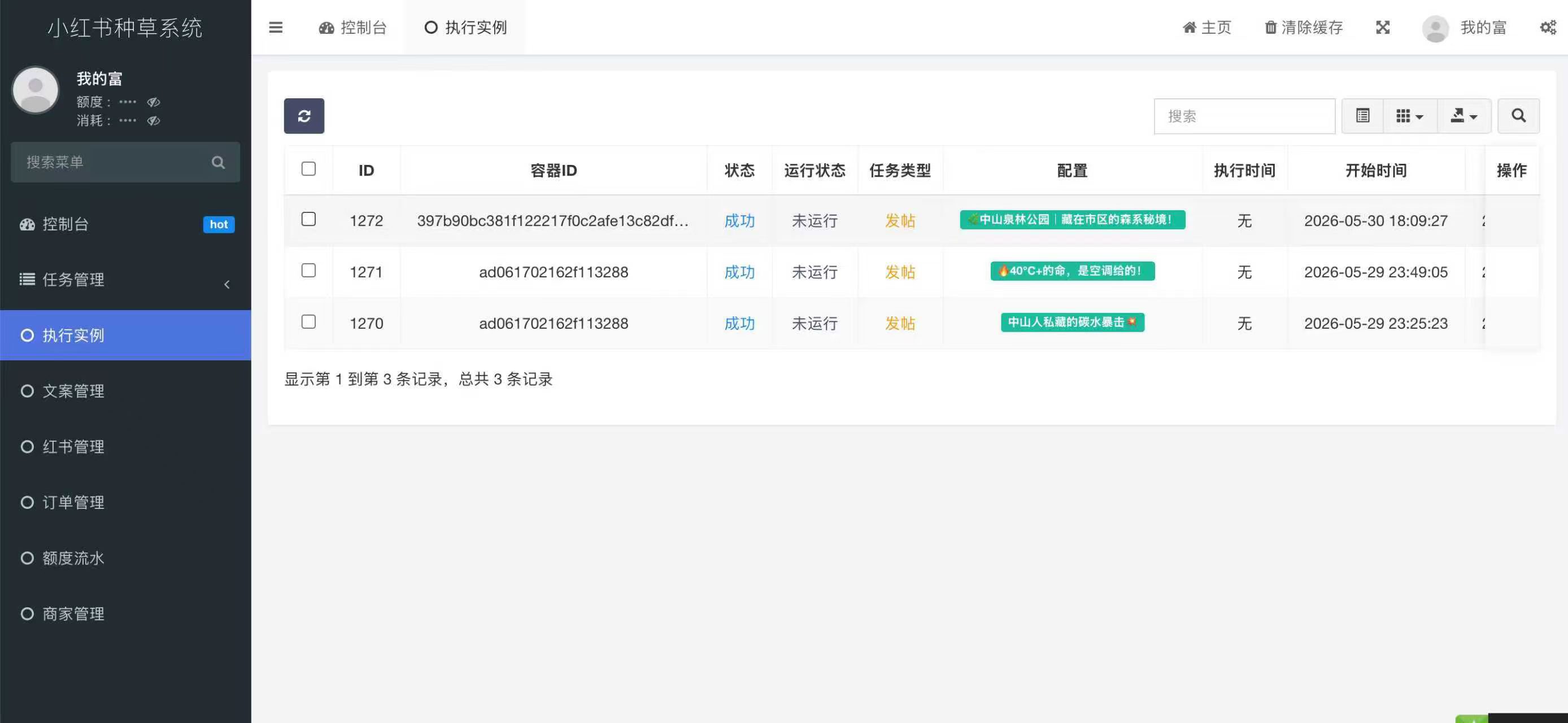The image size is (1568, 723).
Task: Click 成功 status in row 1271
Action: click(x=739, y=272)
